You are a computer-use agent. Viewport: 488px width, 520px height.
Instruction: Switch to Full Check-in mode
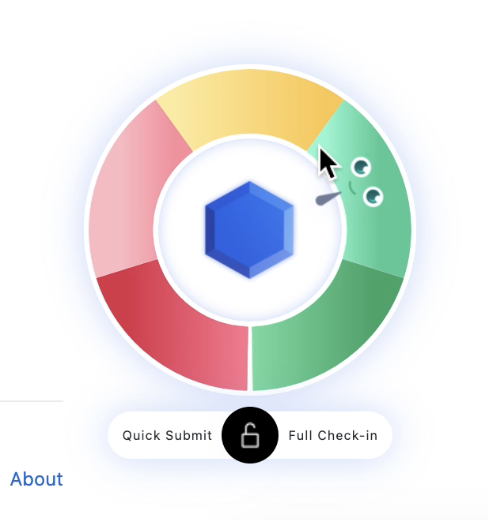click(333, 435)
